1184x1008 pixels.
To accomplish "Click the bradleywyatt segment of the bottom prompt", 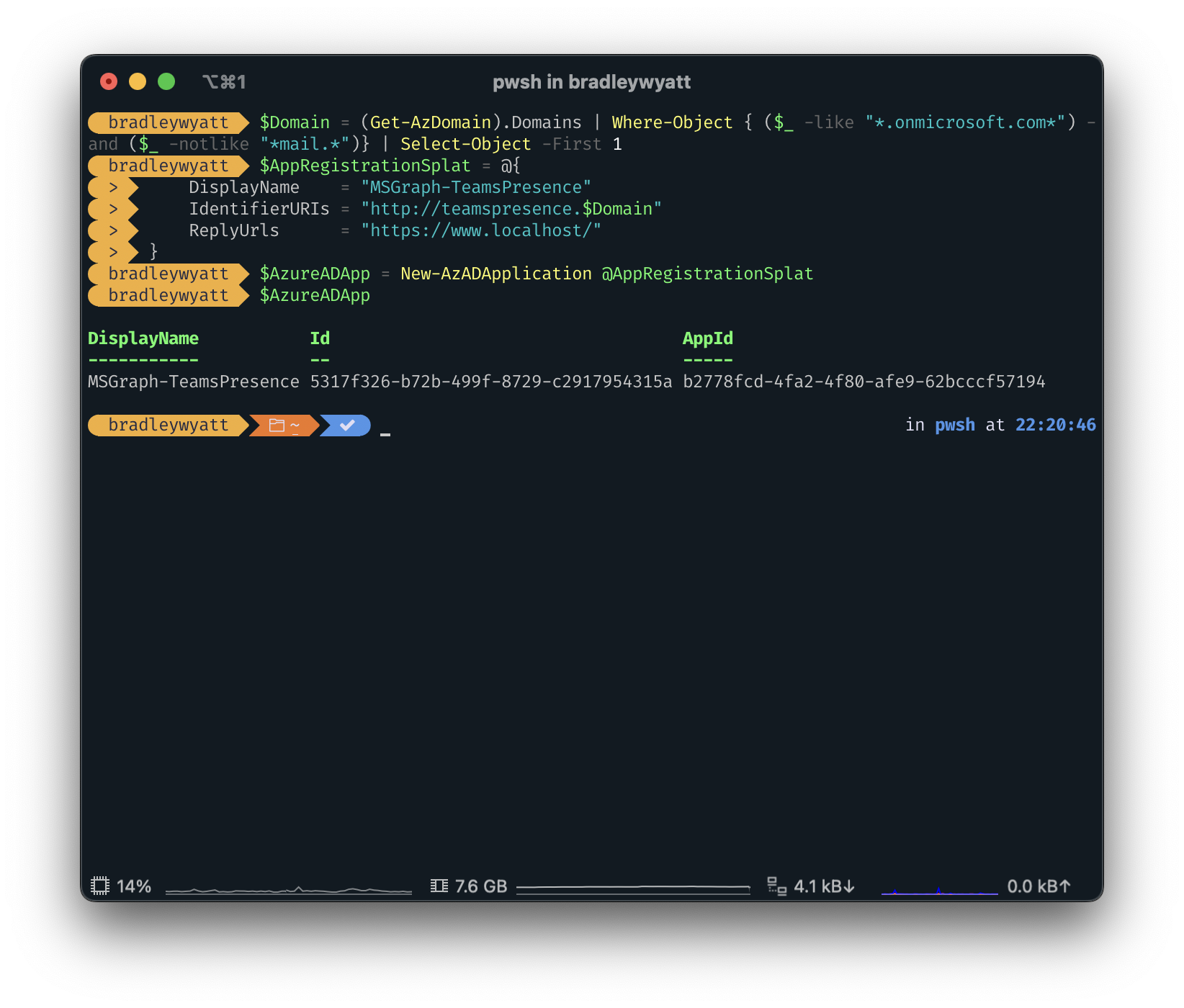I will pyautogui.click(x=169, y=426).
